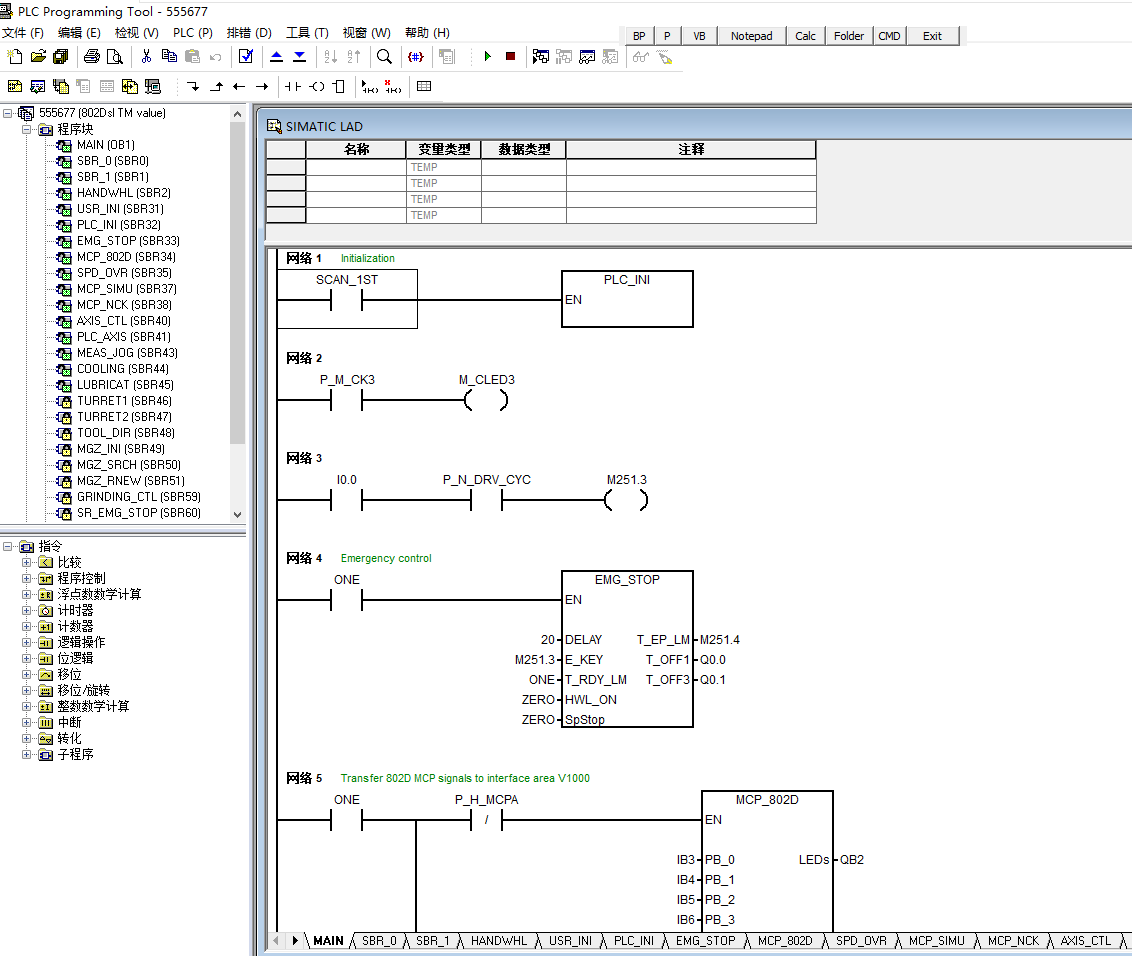This screenshot has width=1132, height=956.
Task: Click the scissors cut icon
Action: click(x=146, y=57)
